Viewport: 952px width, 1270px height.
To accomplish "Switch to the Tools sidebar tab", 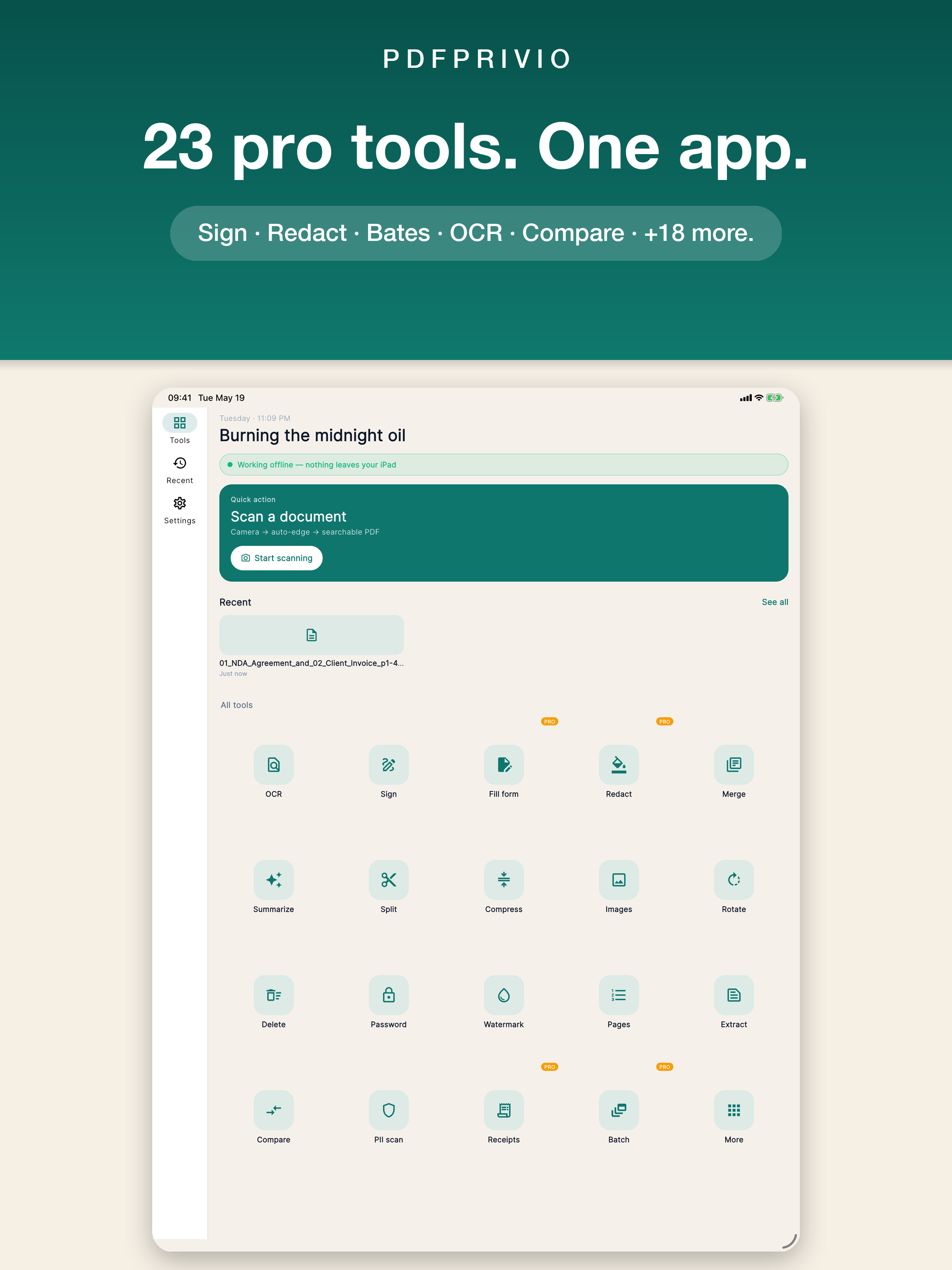I will (x=179, y=428).
